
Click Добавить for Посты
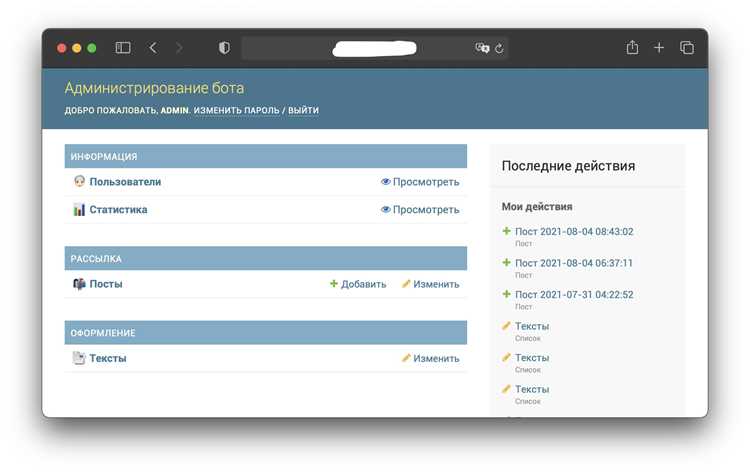[364, 284]
